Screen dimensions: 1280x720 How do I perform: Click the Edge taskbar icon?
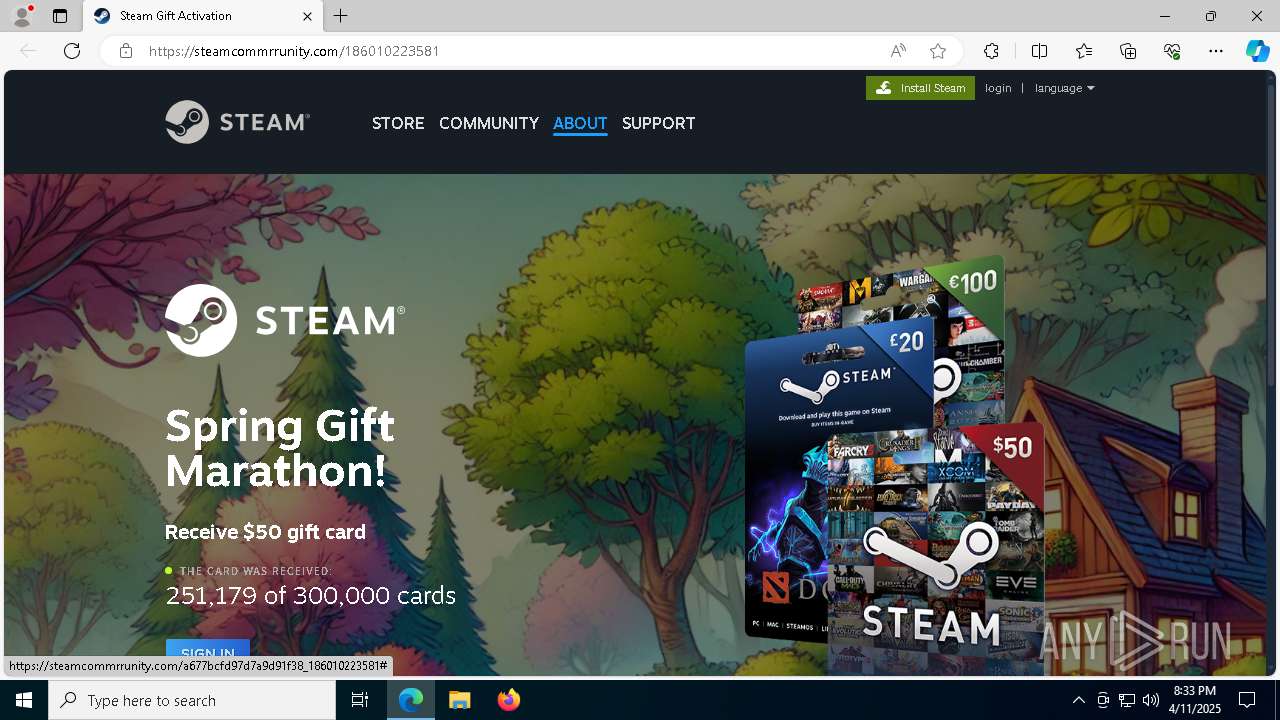(411, 700)
